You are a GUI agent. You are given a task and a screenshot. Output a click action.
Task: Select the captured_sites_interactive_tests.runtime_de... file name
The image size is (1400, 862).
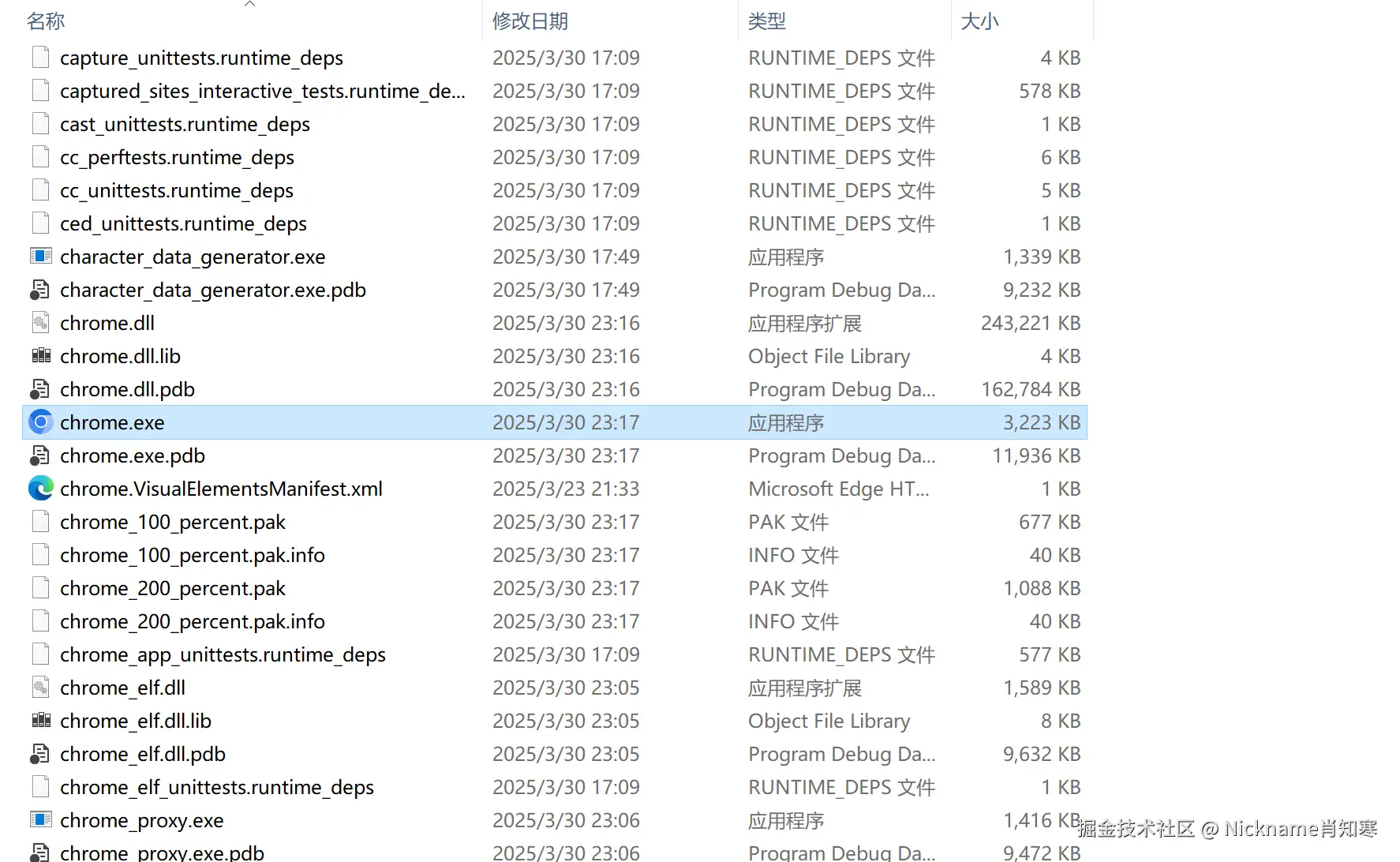[x=263, y=92]
